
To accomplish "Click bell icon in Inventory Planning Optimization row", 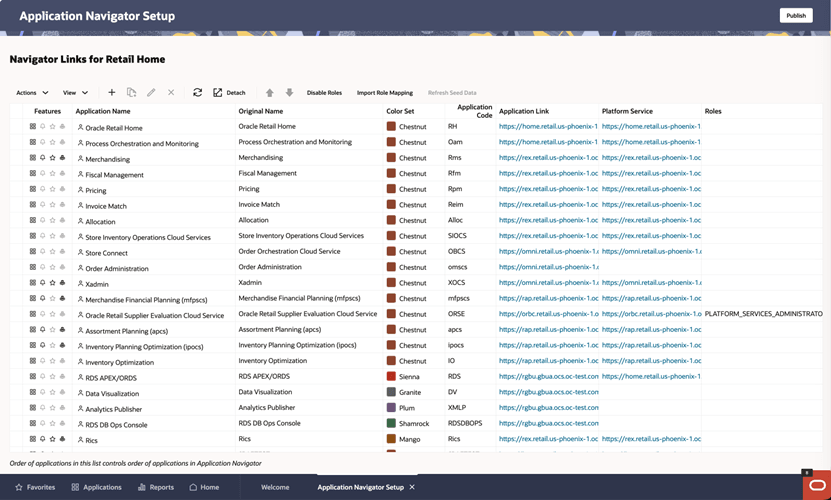I will coord(42,345).
